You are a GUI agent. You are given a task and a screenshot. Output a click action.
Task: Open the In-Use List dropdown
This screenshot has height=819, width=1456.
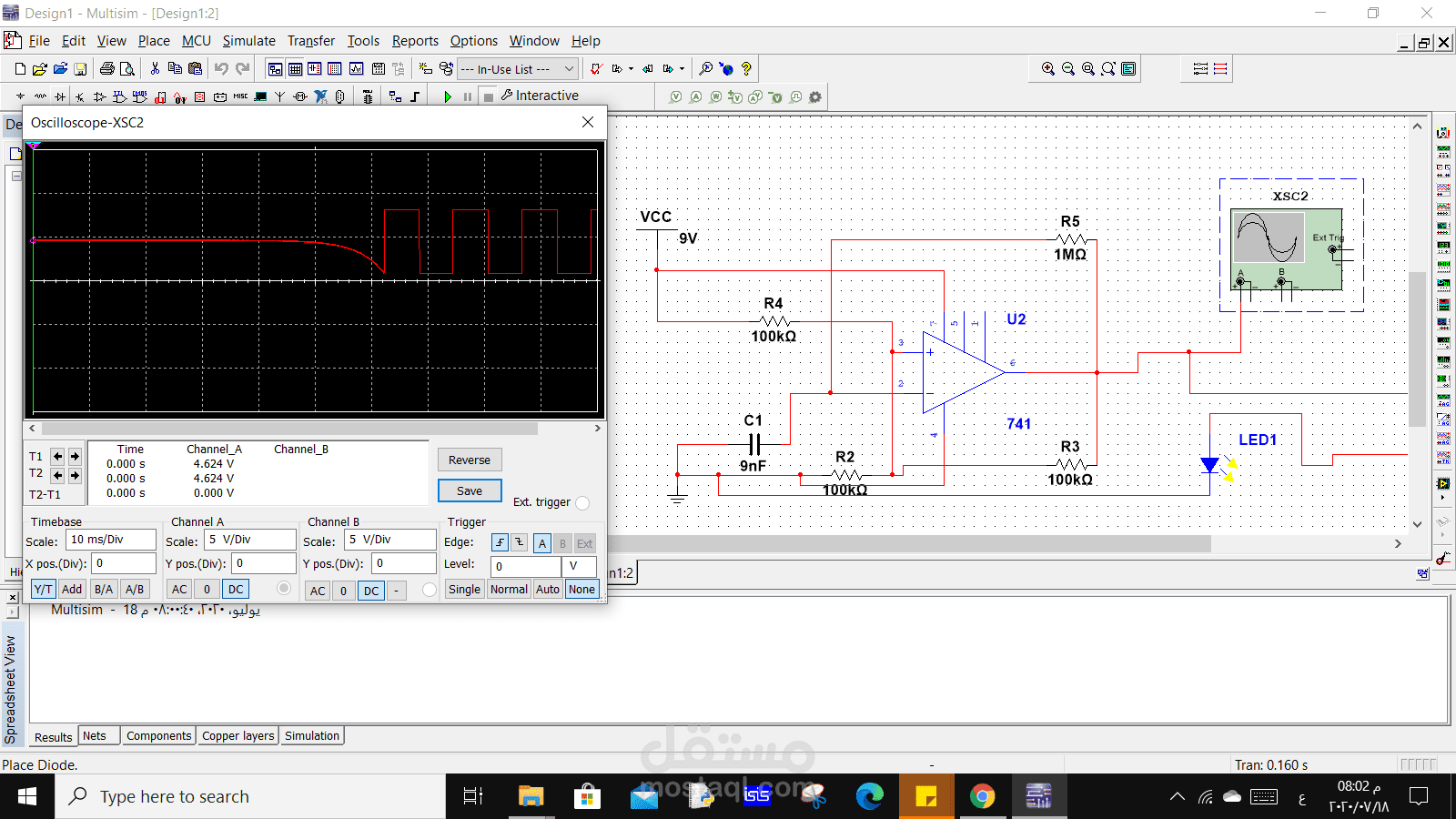click(569, 68)
